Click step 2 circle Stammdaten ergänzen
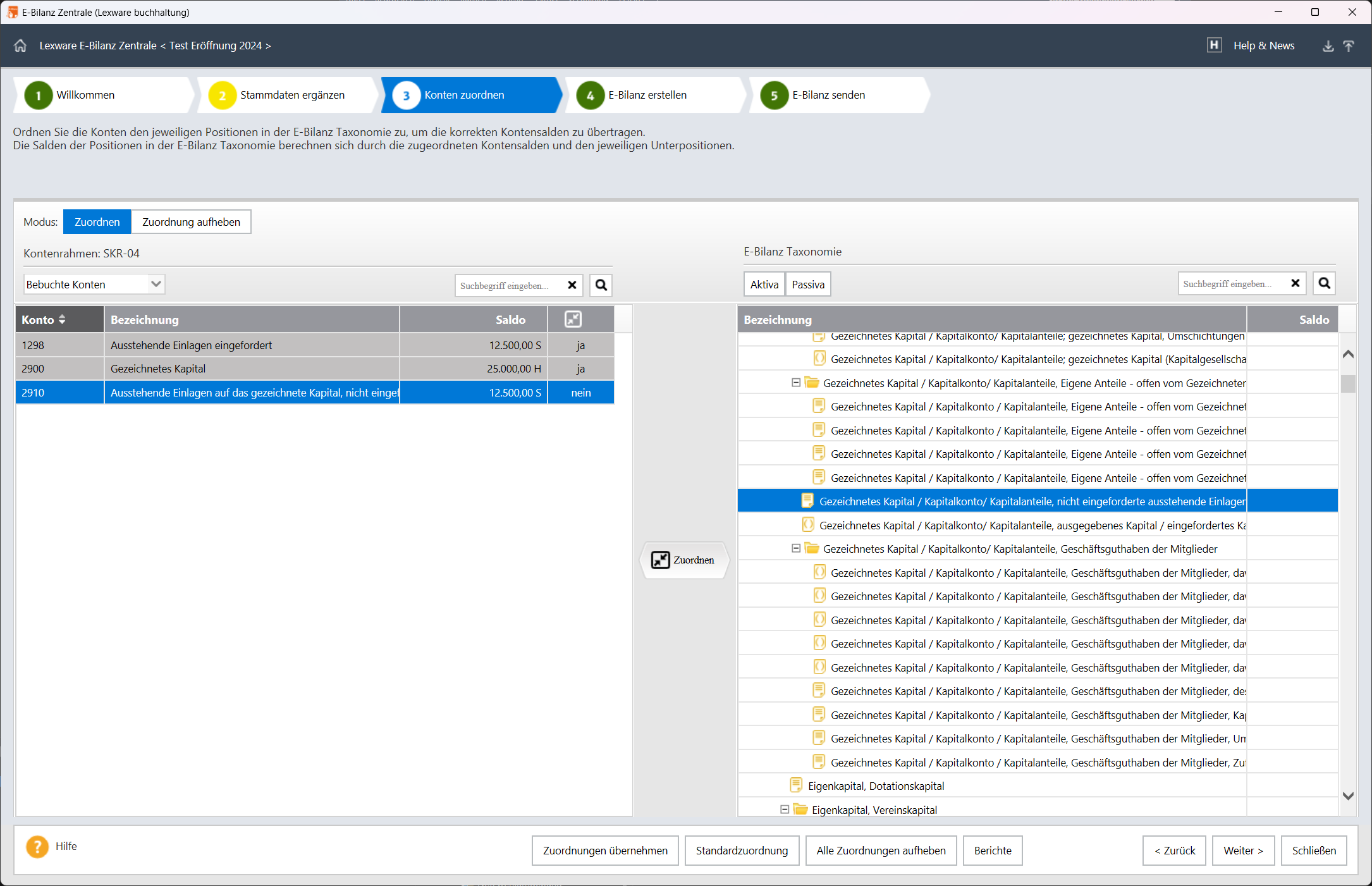Screen dimensions: 1372x886 click(x=223, y=95)
